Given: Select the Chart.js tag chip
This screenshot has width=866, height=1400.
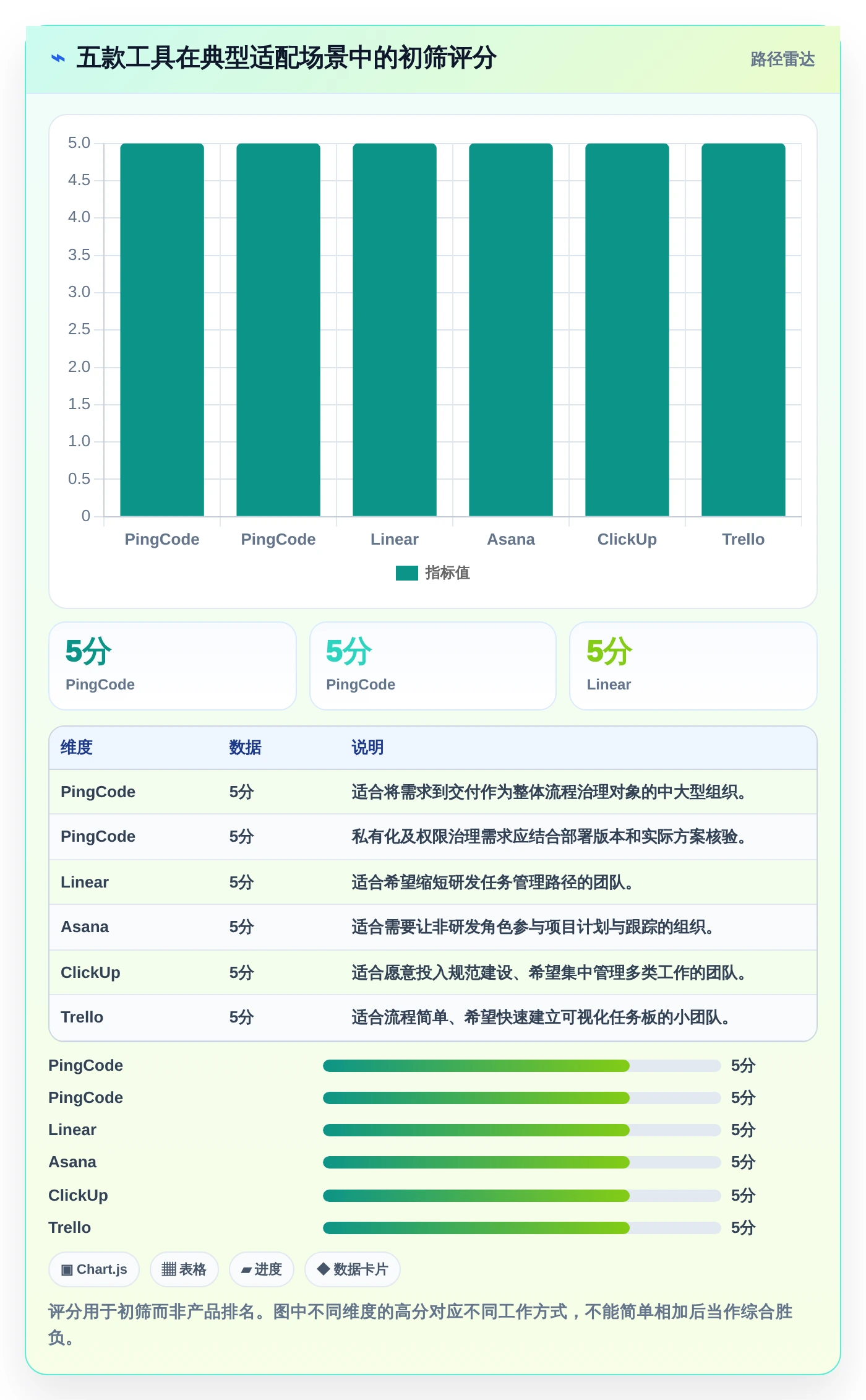Looking at the screenshot, I should point(94,1269).
